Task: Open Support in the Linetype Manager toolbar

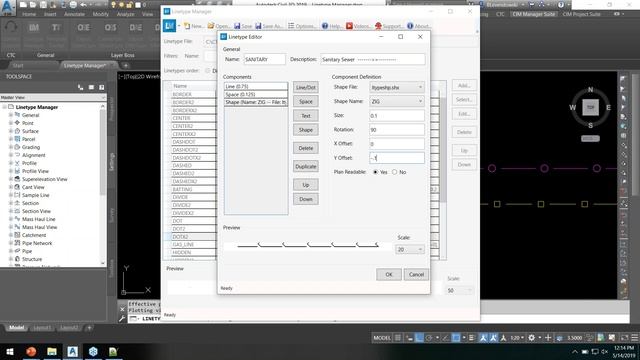Action: 389,26
